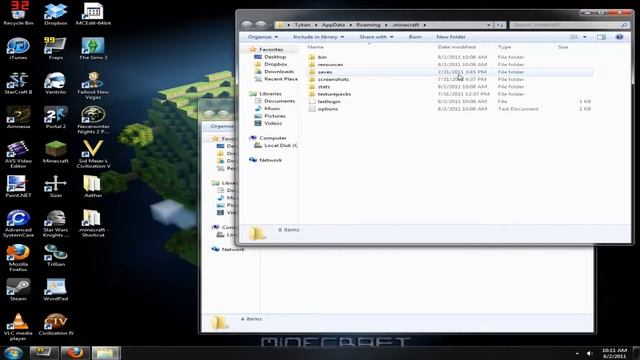Image resolution: width=640 pixels, height=360 pixels.
Task: Launch Mozilla Firefox from the desktop
Action: 18,258
